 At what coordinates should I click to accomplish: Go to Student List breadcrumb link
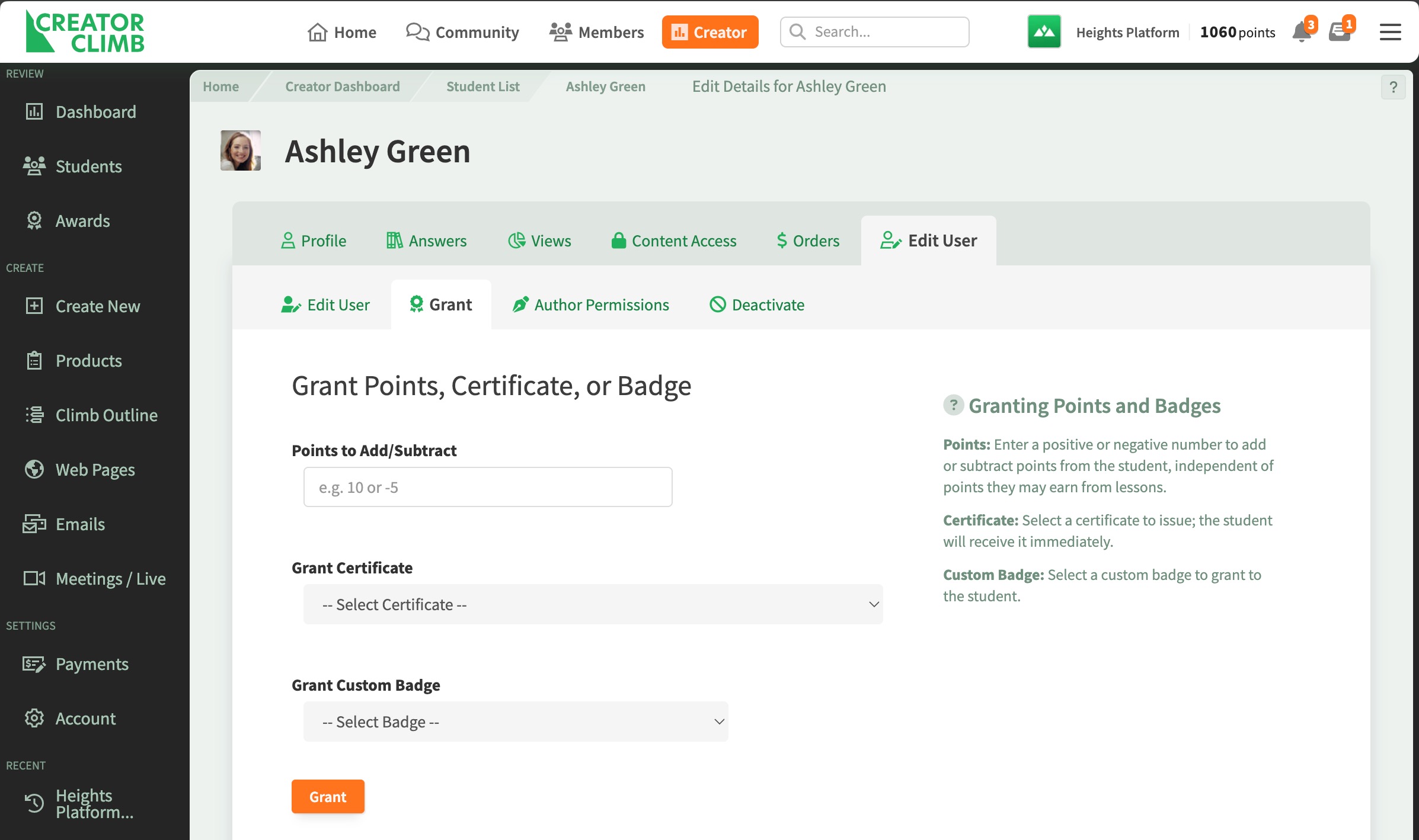(x=482, y=86)
